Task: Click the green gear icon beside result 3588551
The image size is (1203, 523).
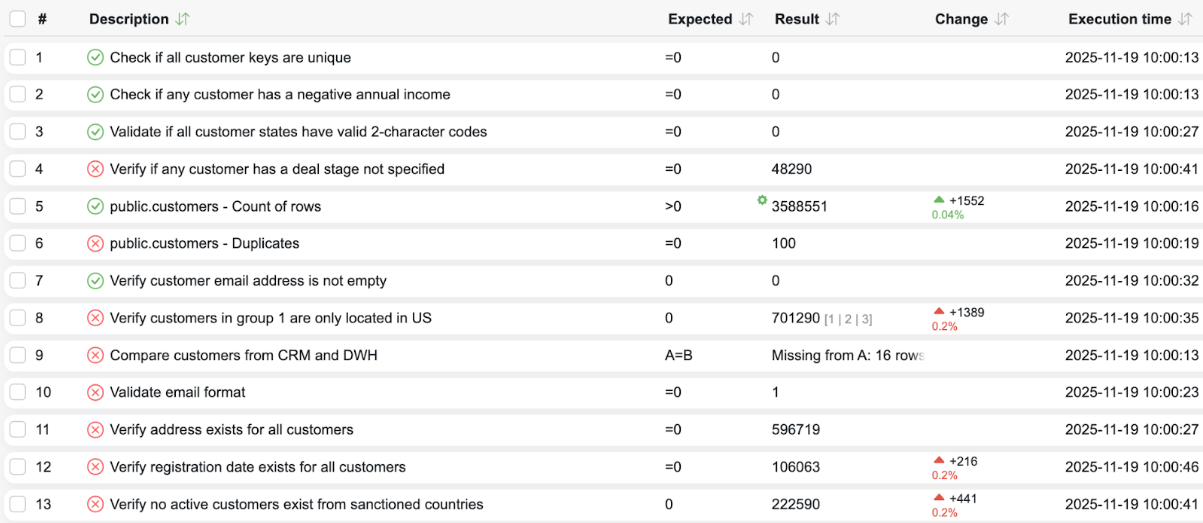Action: pos(762,200)
